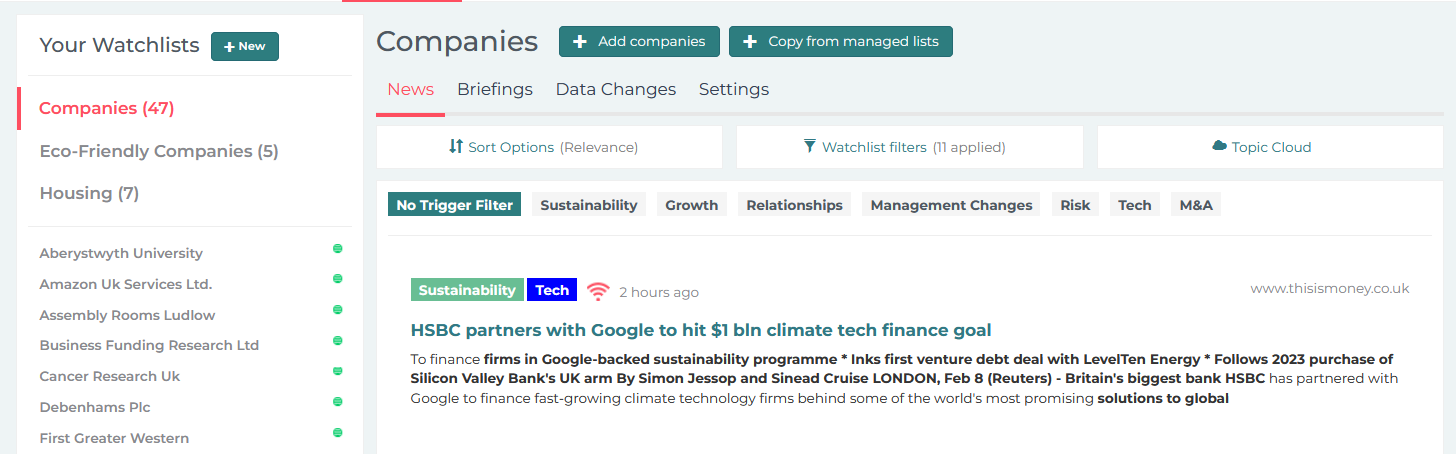Toggle the Growth trigger filter
The width and height of the screenshot is (1456, 454).
click(x=692, y=205)
